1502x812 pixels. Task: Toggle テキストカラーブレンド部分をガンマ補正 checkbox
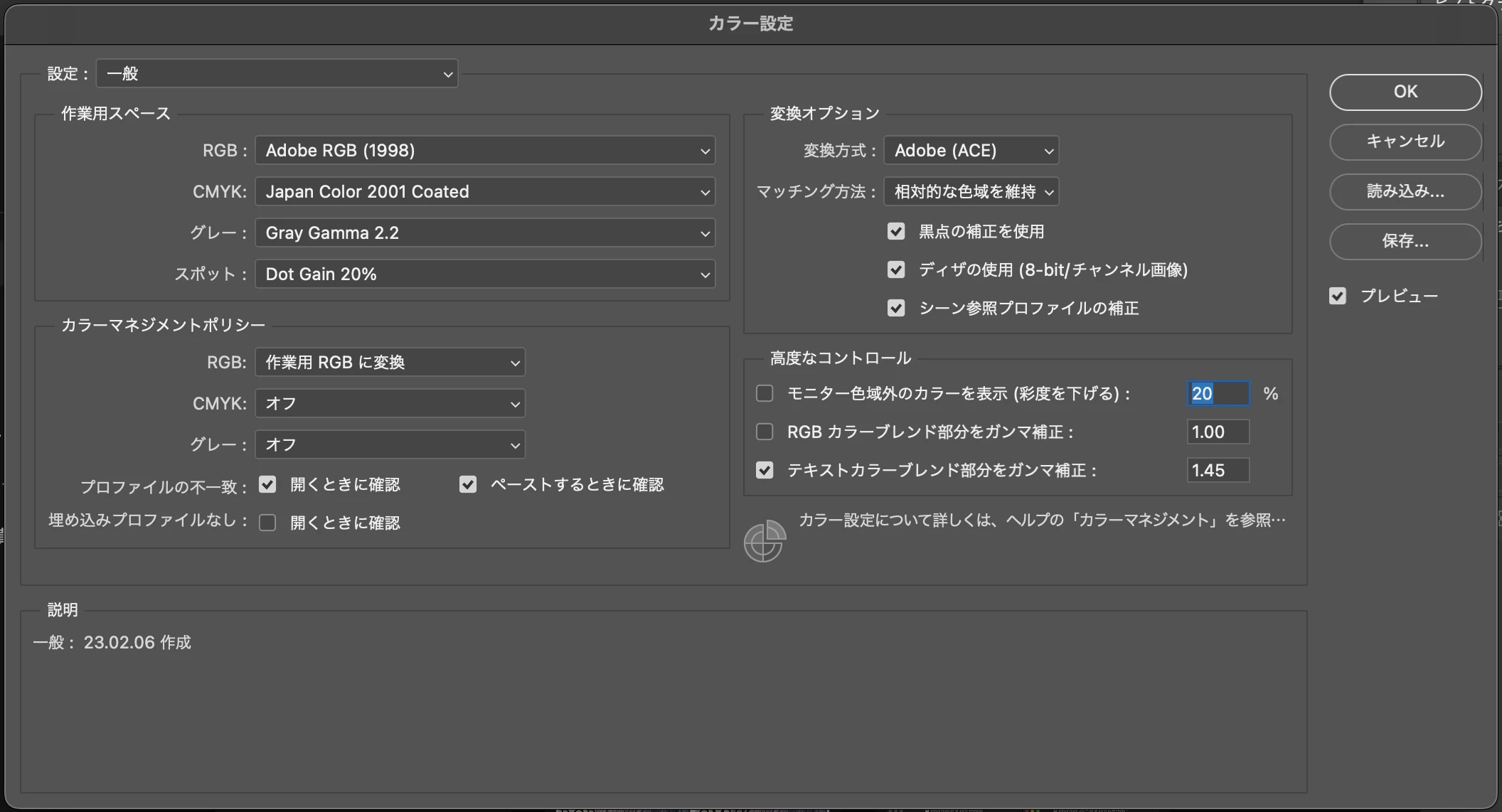(765, 470)
